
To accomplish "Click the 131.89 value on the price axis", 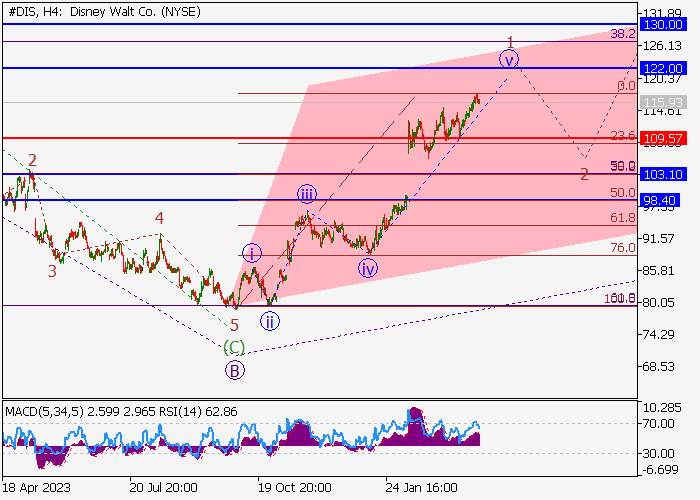I will pos(662,13).
